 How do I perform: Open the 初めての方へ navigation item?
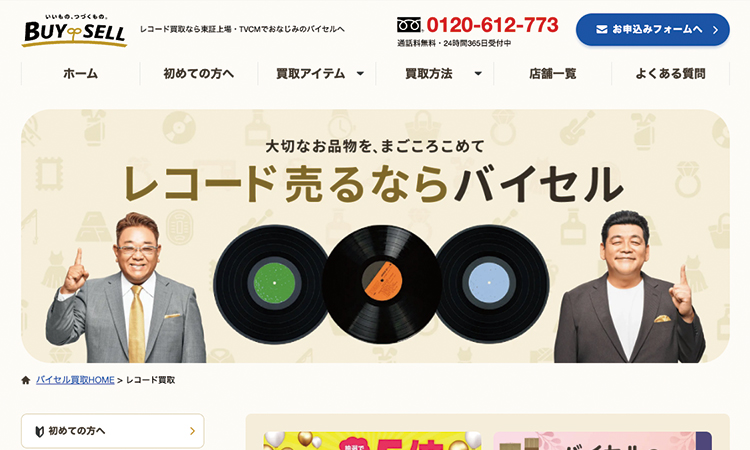(199, 74)
